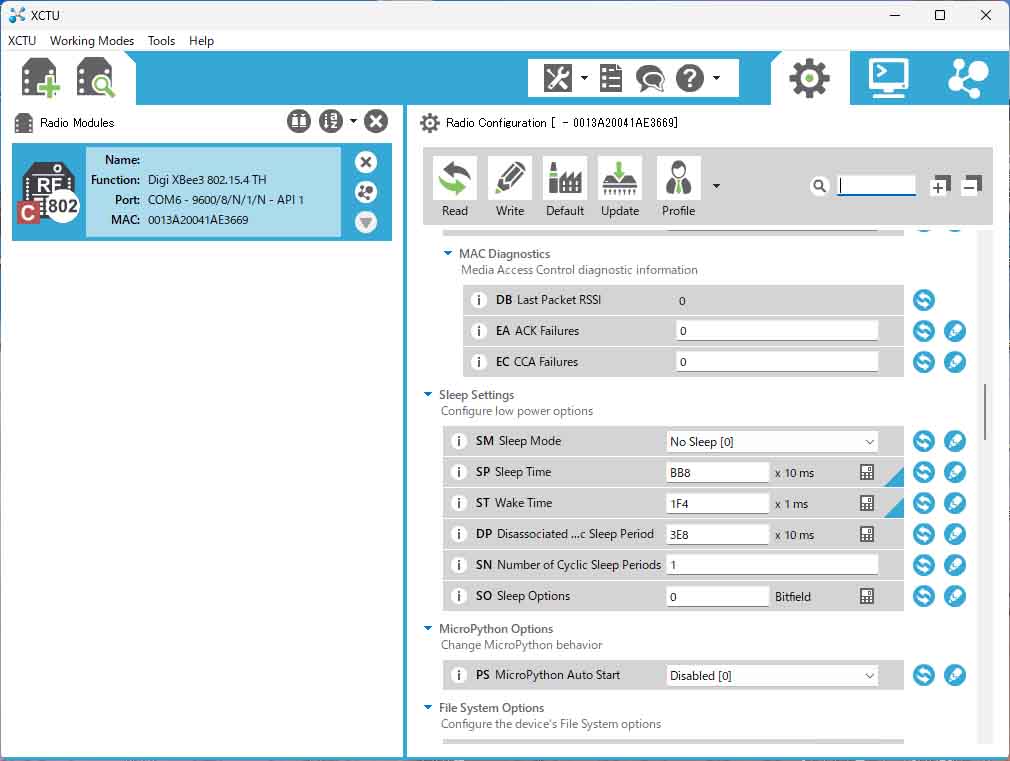Collapse the MAC Diagnostics section
The image size is (1010, 761).
point(448,253)
